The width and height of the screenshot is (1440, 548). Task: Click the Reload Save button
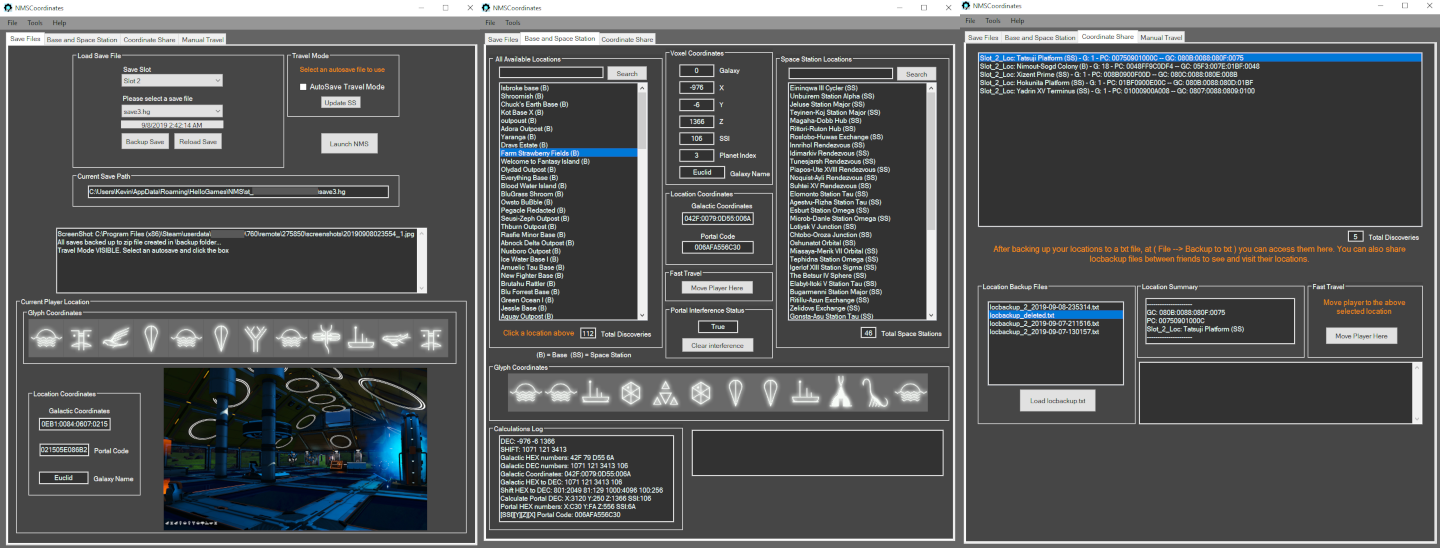pos(198,142)
